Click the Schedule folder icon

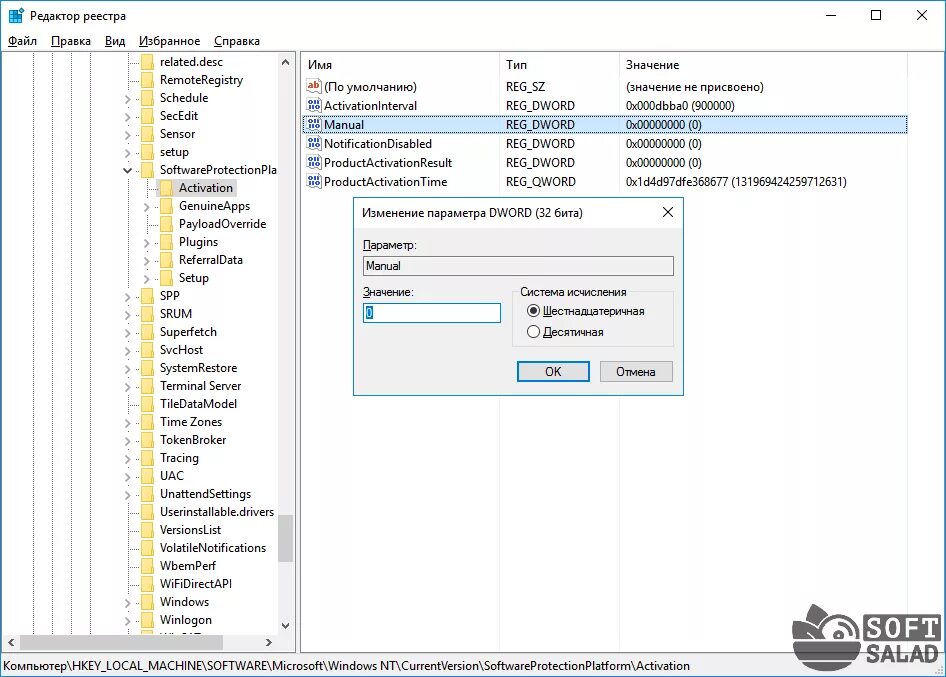coord(147,98)
